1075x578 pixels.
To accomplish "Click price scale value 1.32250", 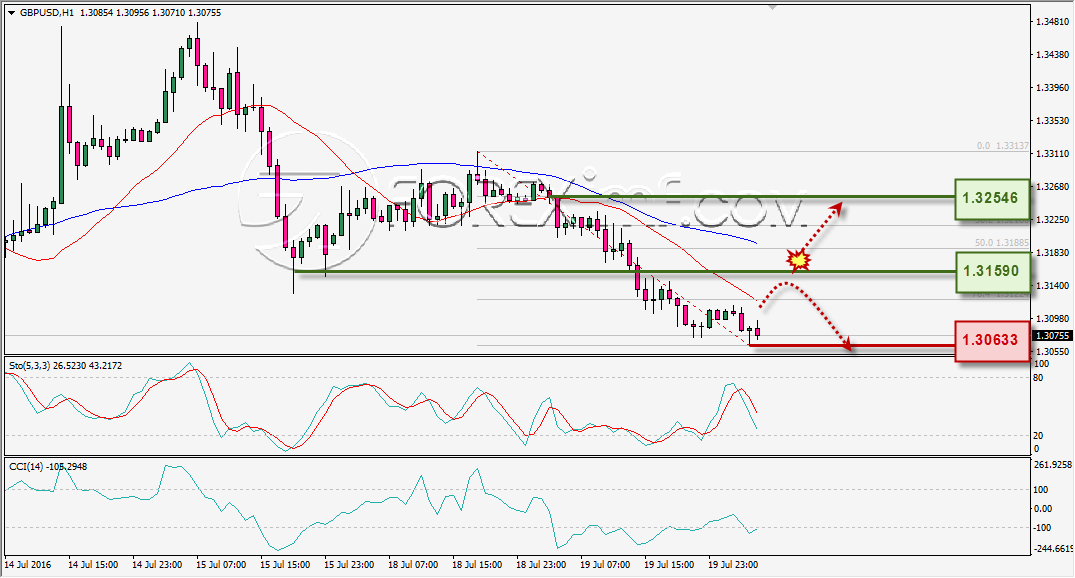I will tap(1052, 219).
